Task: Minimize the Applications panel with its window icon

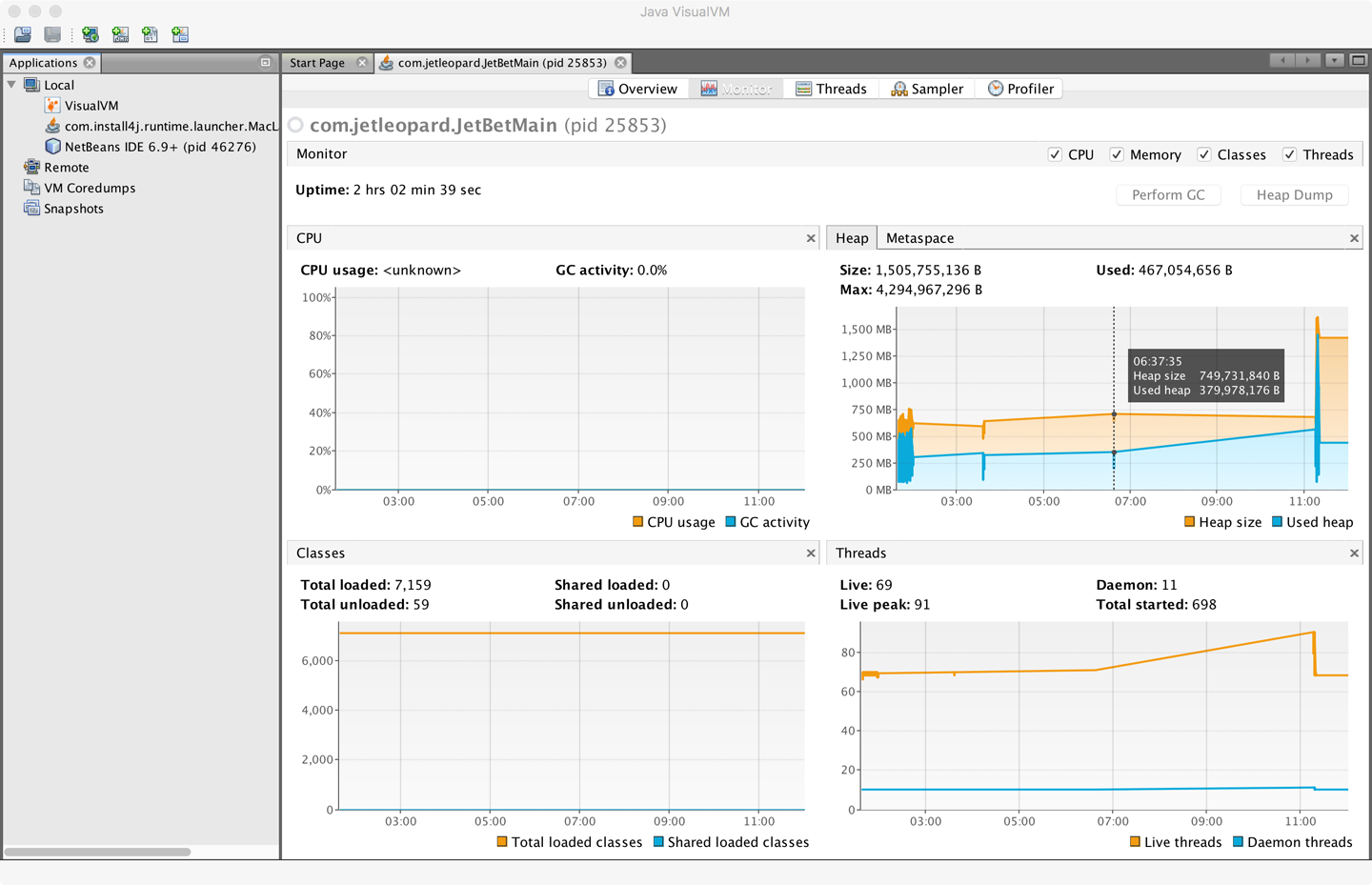Action: tap(265, 63)
